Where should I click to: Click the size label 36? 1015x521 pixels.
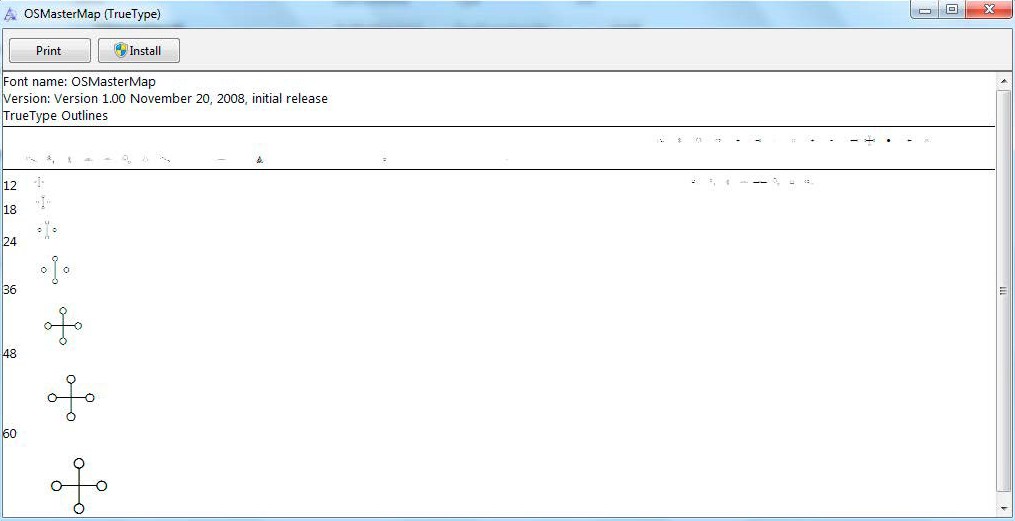[x=10, y=290]
